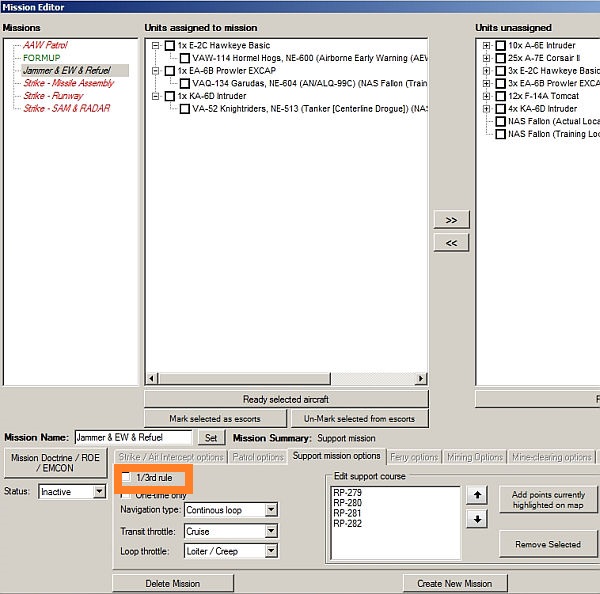Click Add points currently highlighted on map
Screen dimensions: 600x594
tap(548, 500)
